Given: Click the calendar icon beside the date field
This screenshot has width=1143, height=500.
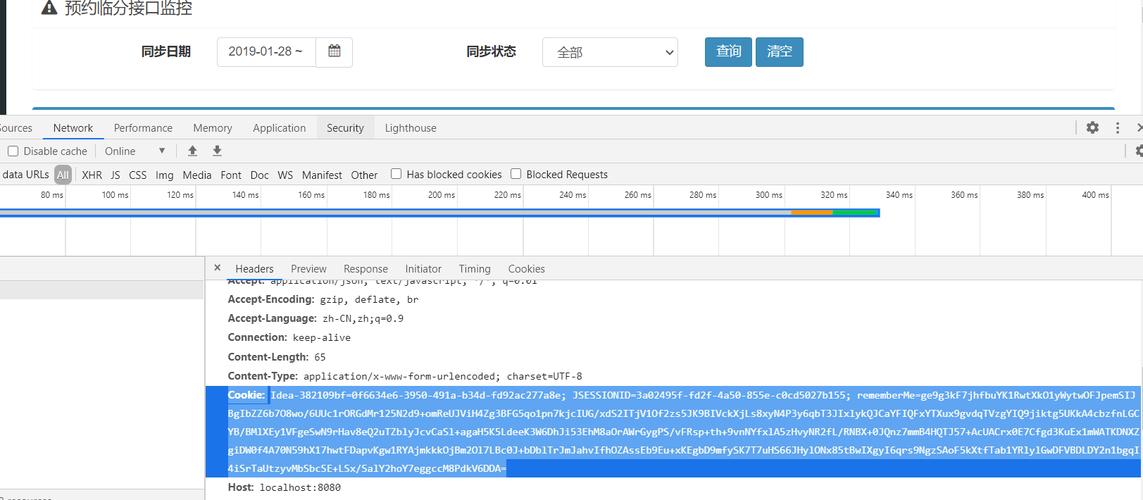Looking at the screenshot, I should coord(335,52).
